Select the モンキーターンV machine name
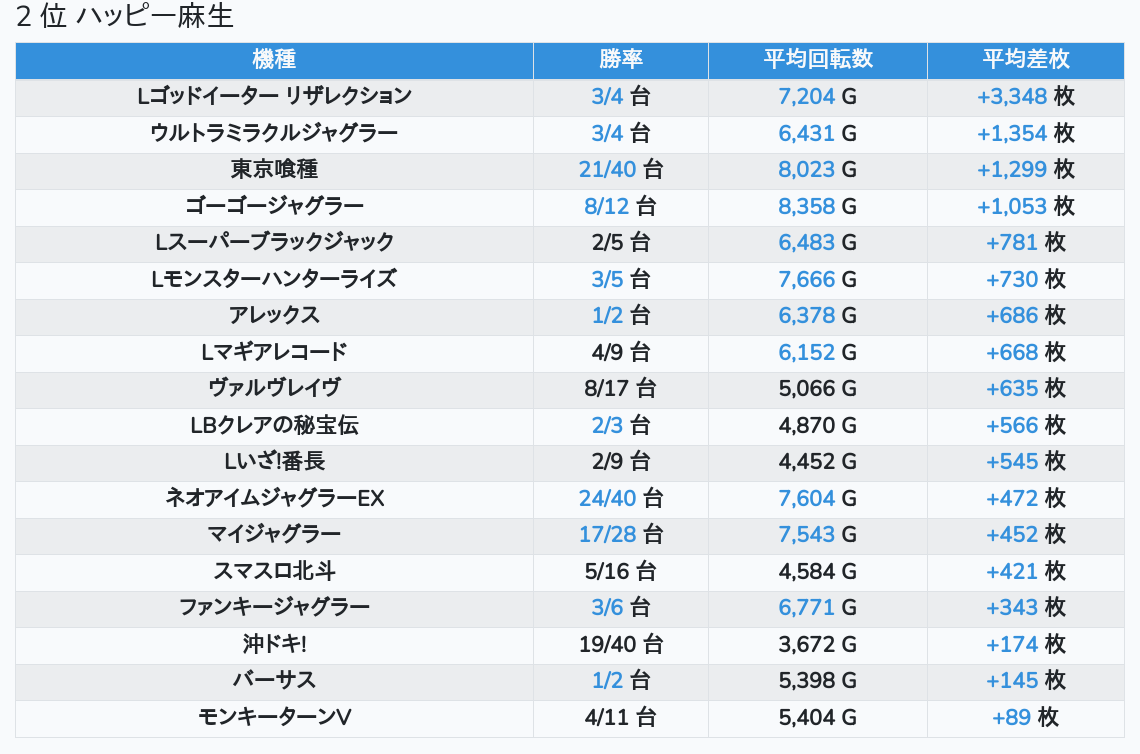 [x=274, y=717]
